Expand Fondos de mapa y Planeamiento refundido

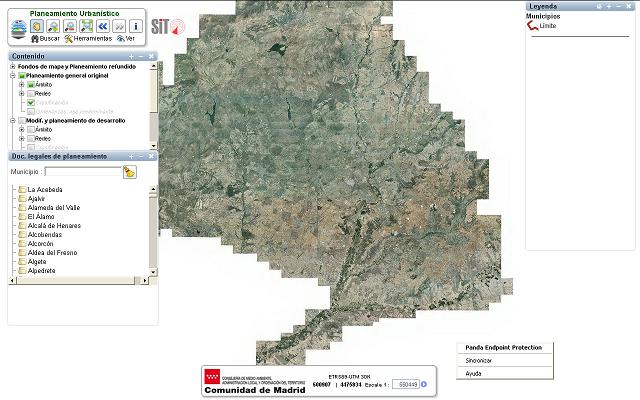[13, 67]
